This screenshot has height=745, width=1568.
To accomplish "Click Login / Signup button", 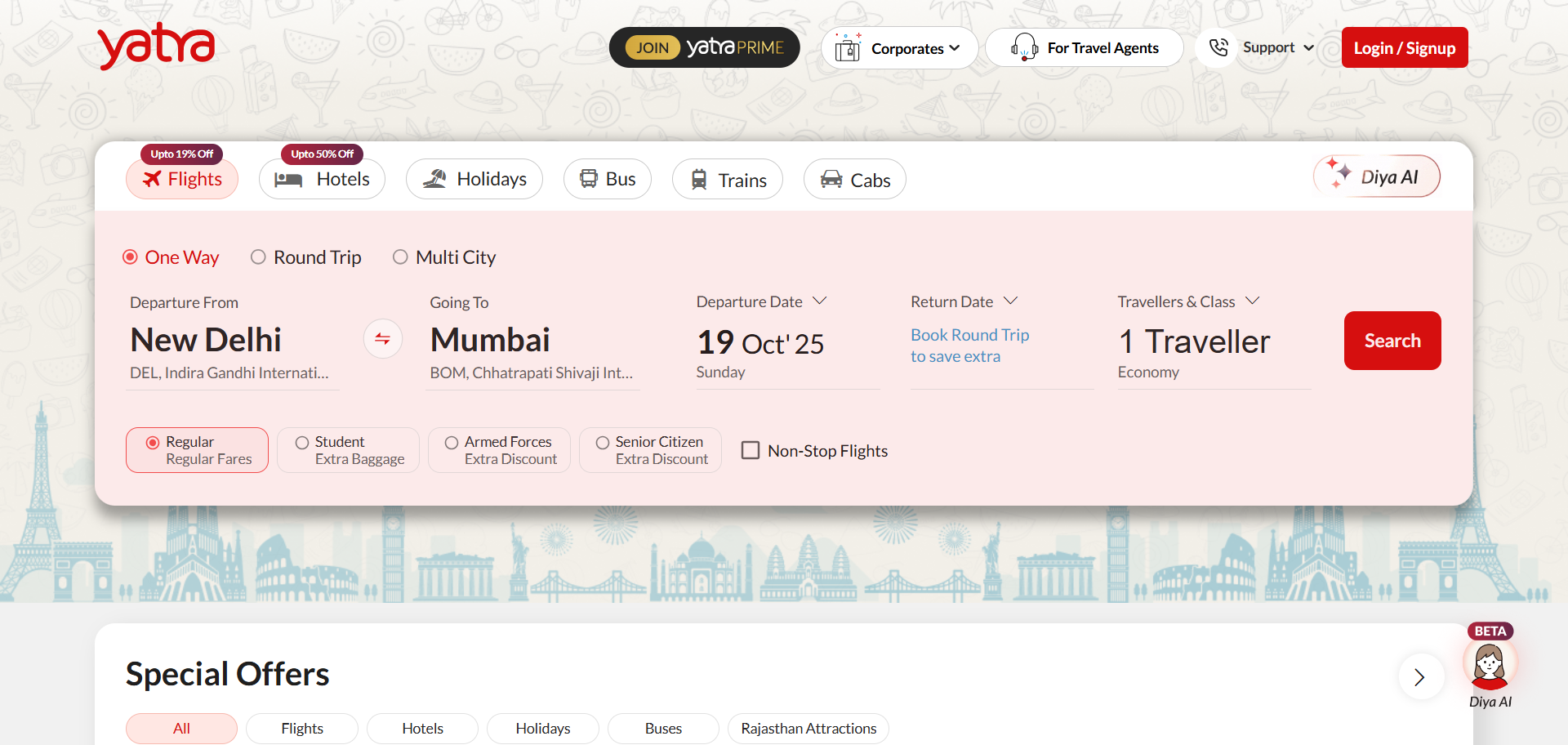I will coord(1404,48).
